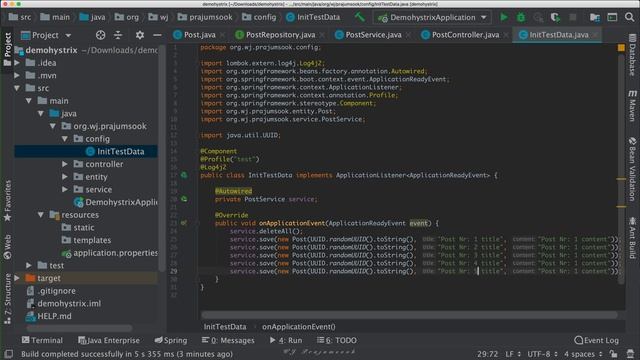Open the TODO tool window
This screenshot has height=360, width=640.
pos(337,340)
